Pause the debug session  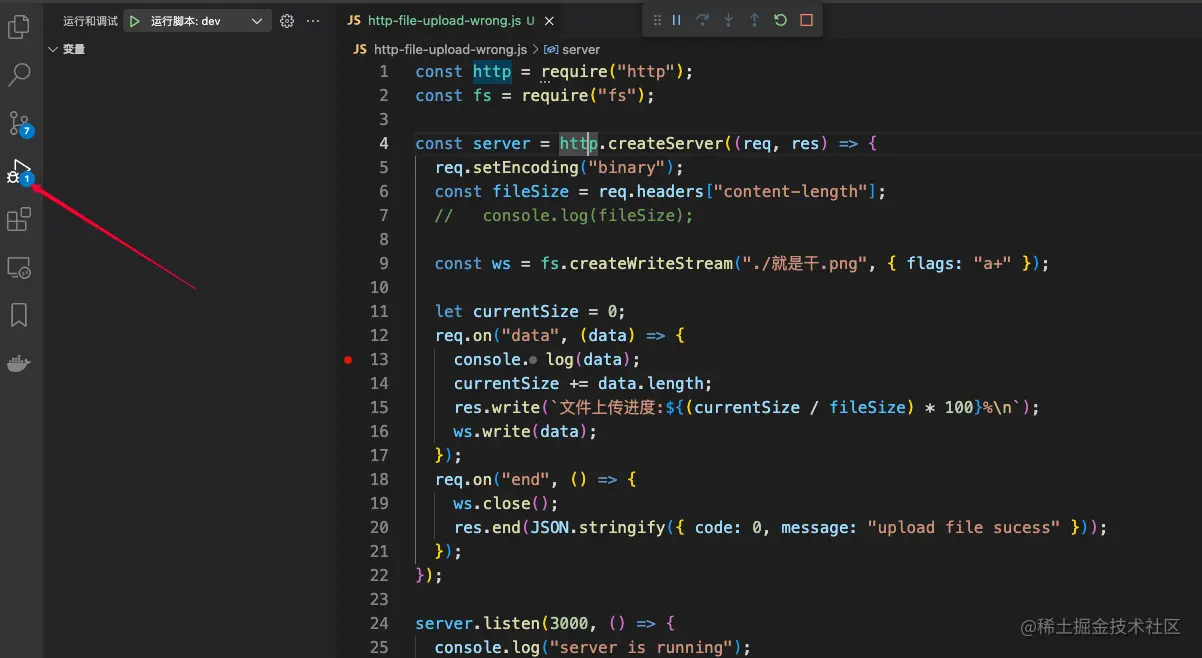tap(677, 20)
